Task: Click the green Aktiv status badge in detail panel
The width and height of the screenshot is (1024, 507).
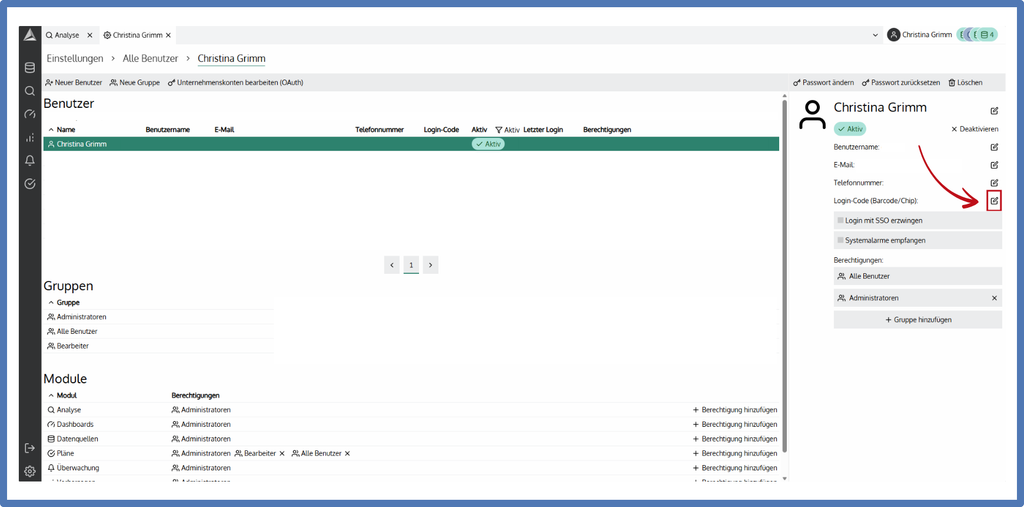Action: click(850, 129)
